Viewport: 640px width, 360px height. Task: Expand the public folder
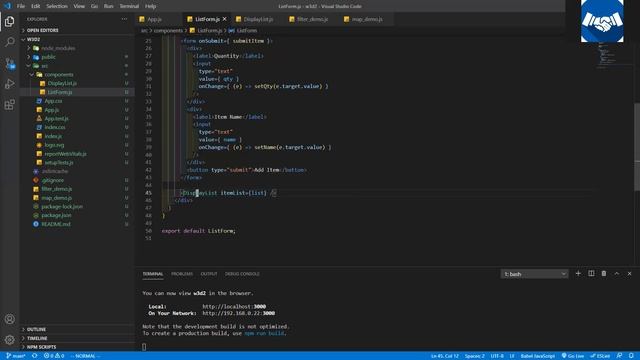point(48,57)
